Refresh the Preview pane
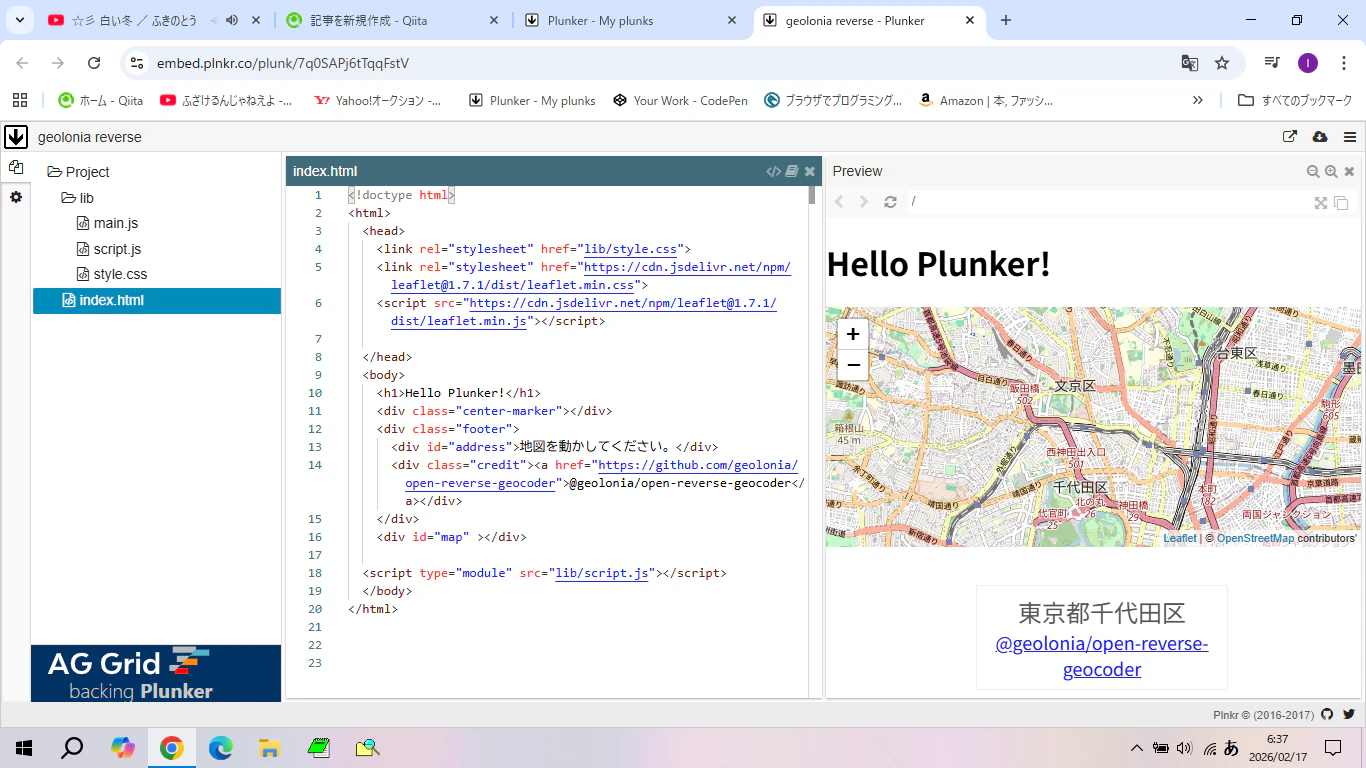This screenshot has width=1366, height=768. pyautogui.click(x=890, y=202)
